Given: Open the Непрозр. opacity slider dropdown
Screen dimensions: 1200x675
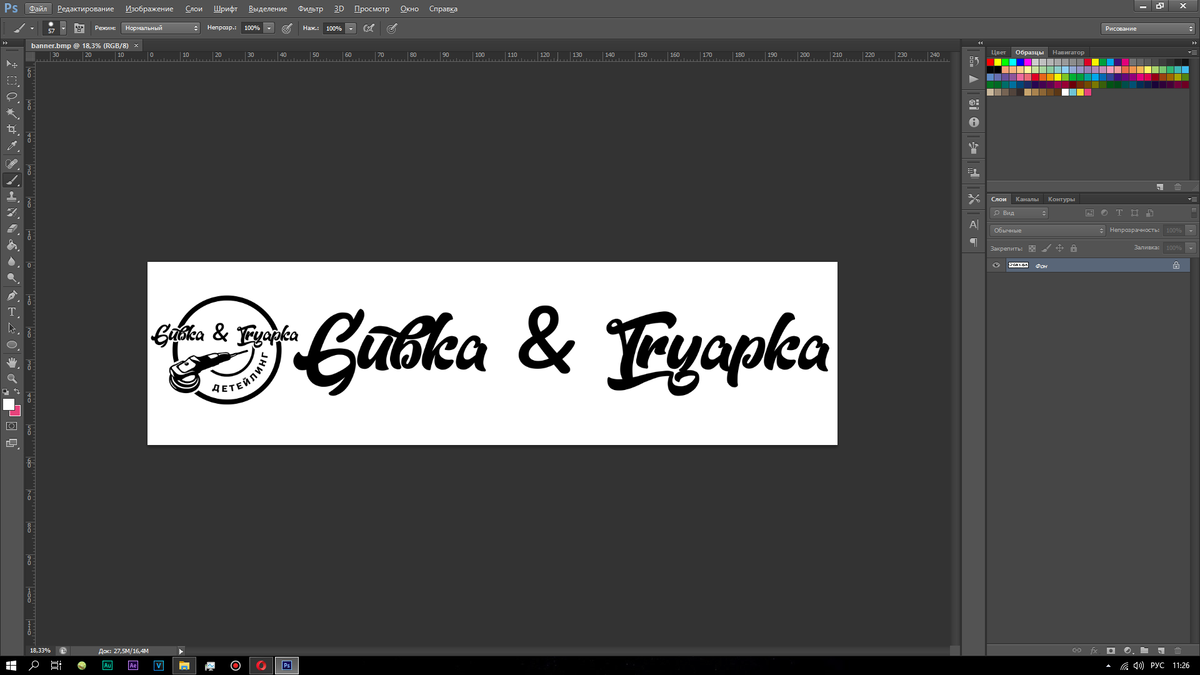Looking at the screenshot, I should 269,28.
